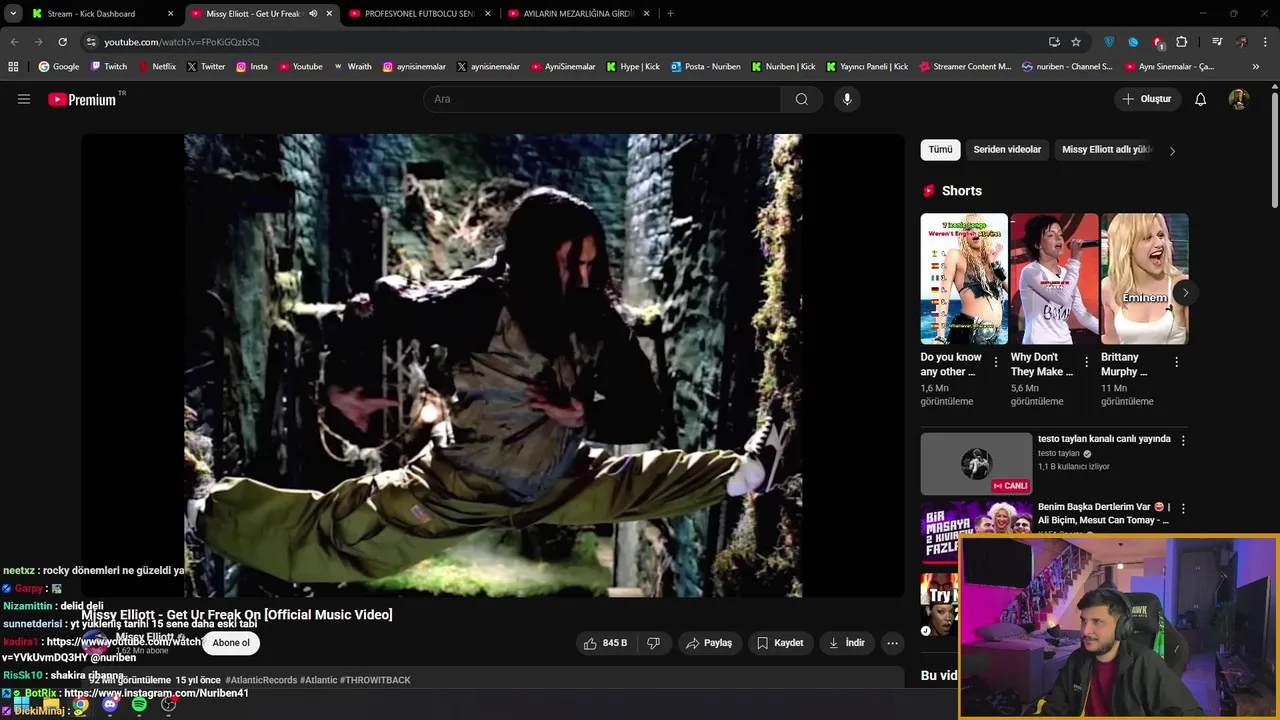This screenshot has width=1280, height=720.
Task: Dislike the Missy Elliott video
Action: (x=654, y=643)
